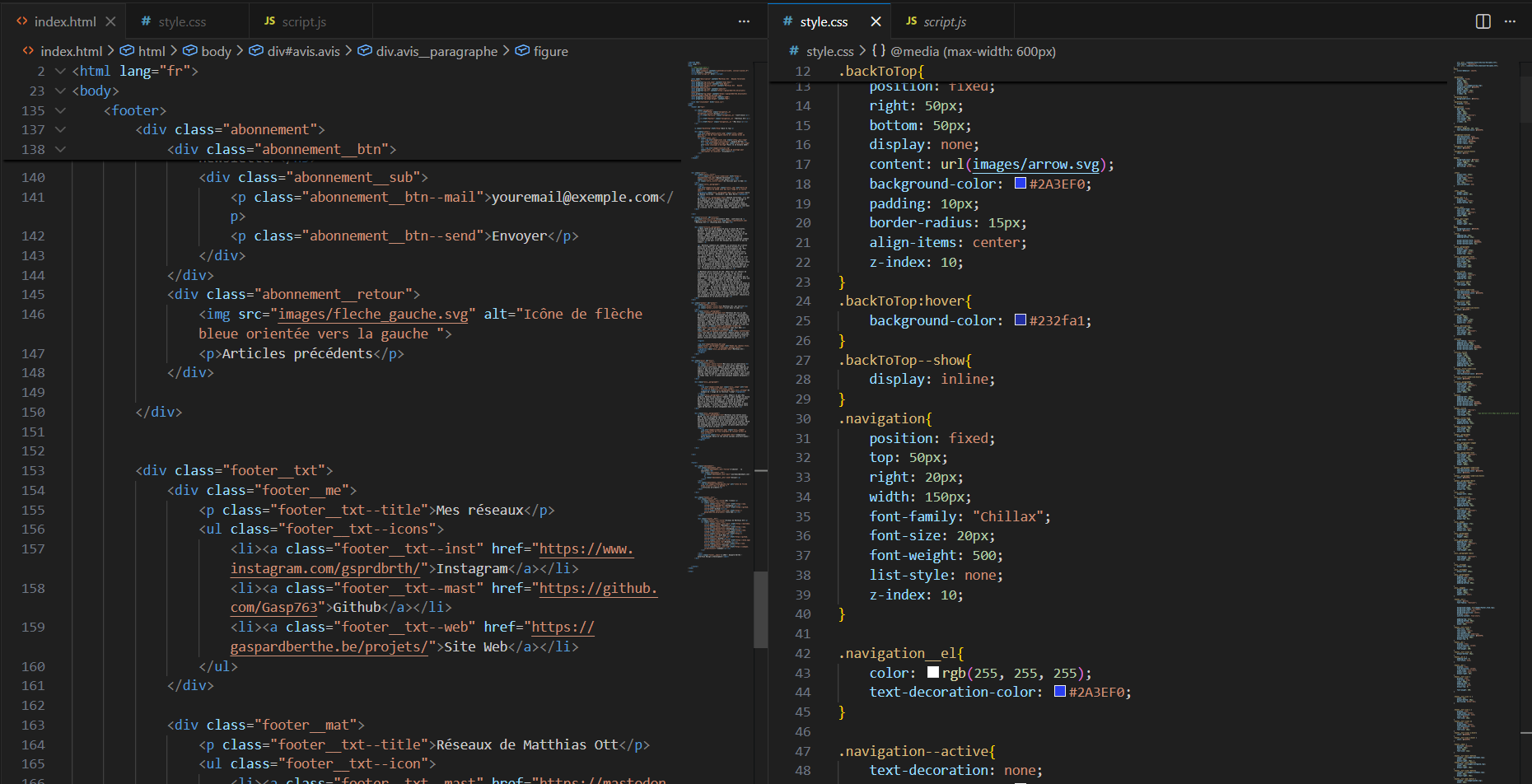Collapse the html element at line 2
Image resolution: width=1532 pixels, height=784 pixels.
tap(58, 71)
